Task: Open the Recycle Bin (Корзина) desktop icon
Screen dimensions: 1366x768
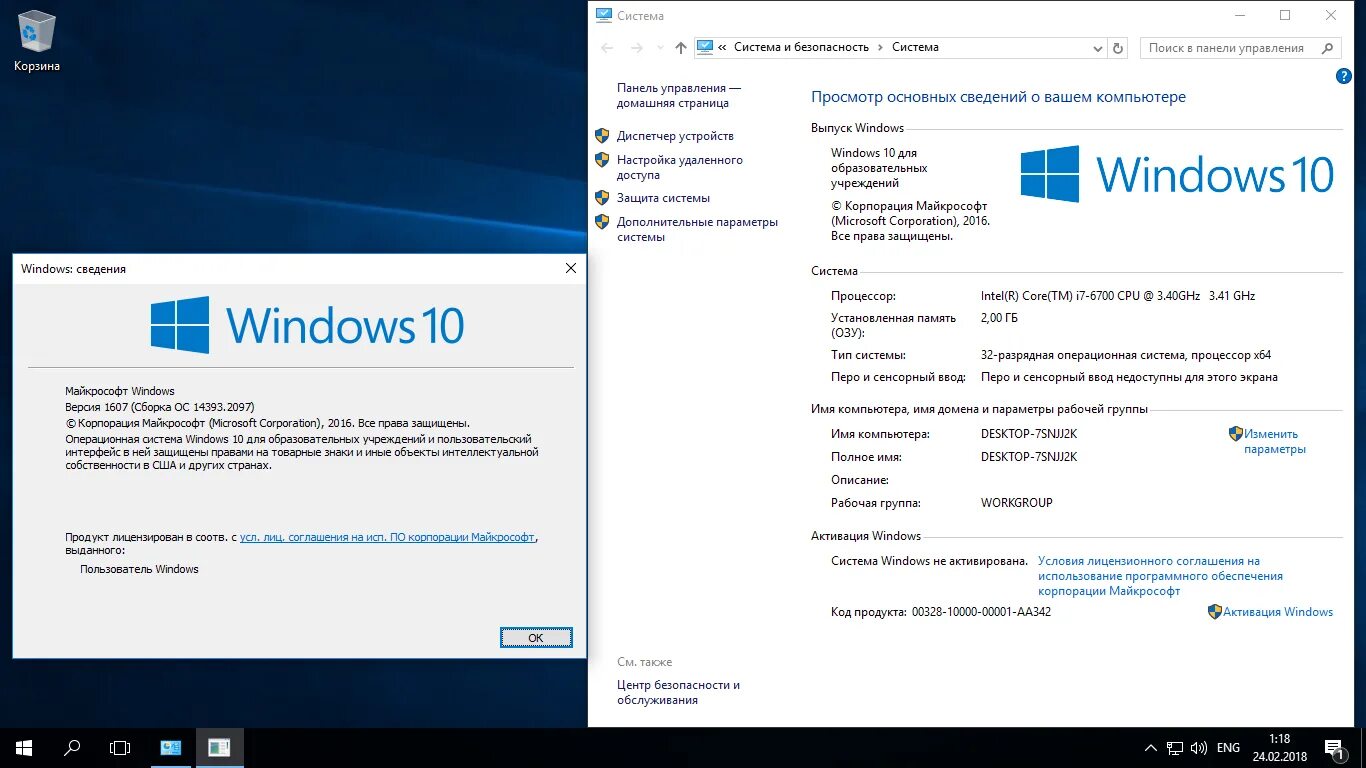Action: point(37,42)
